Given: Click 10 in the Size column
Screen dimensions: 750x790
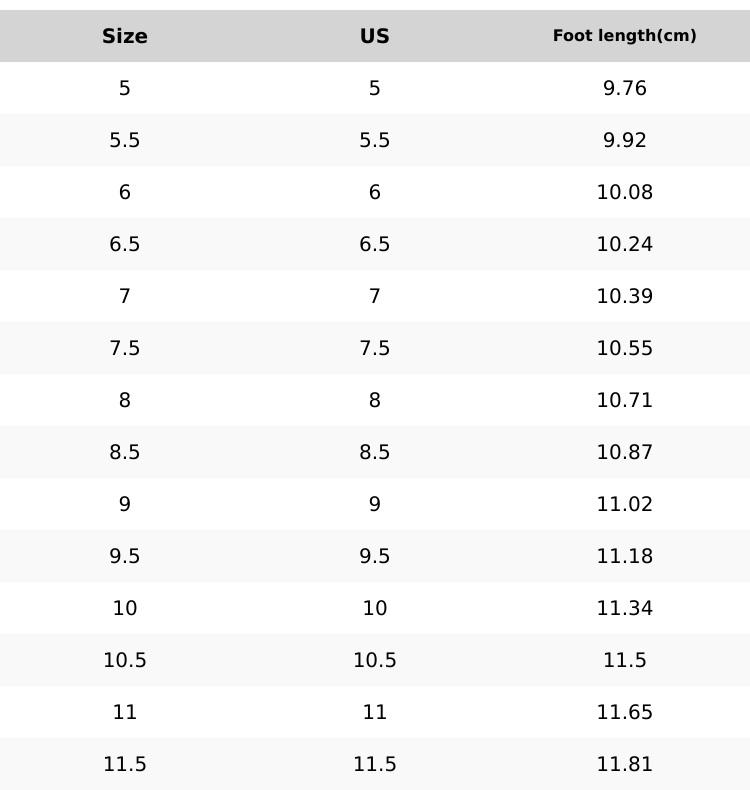Looking at the screenshot, I should click(x=125, y=608).
